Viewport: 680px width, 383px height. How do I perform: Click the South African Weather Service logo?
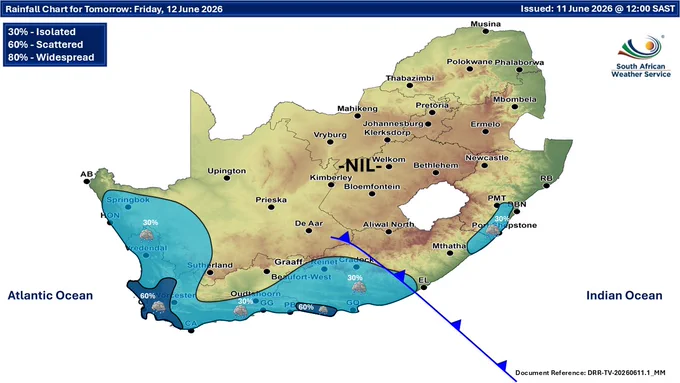pos(641,56)
